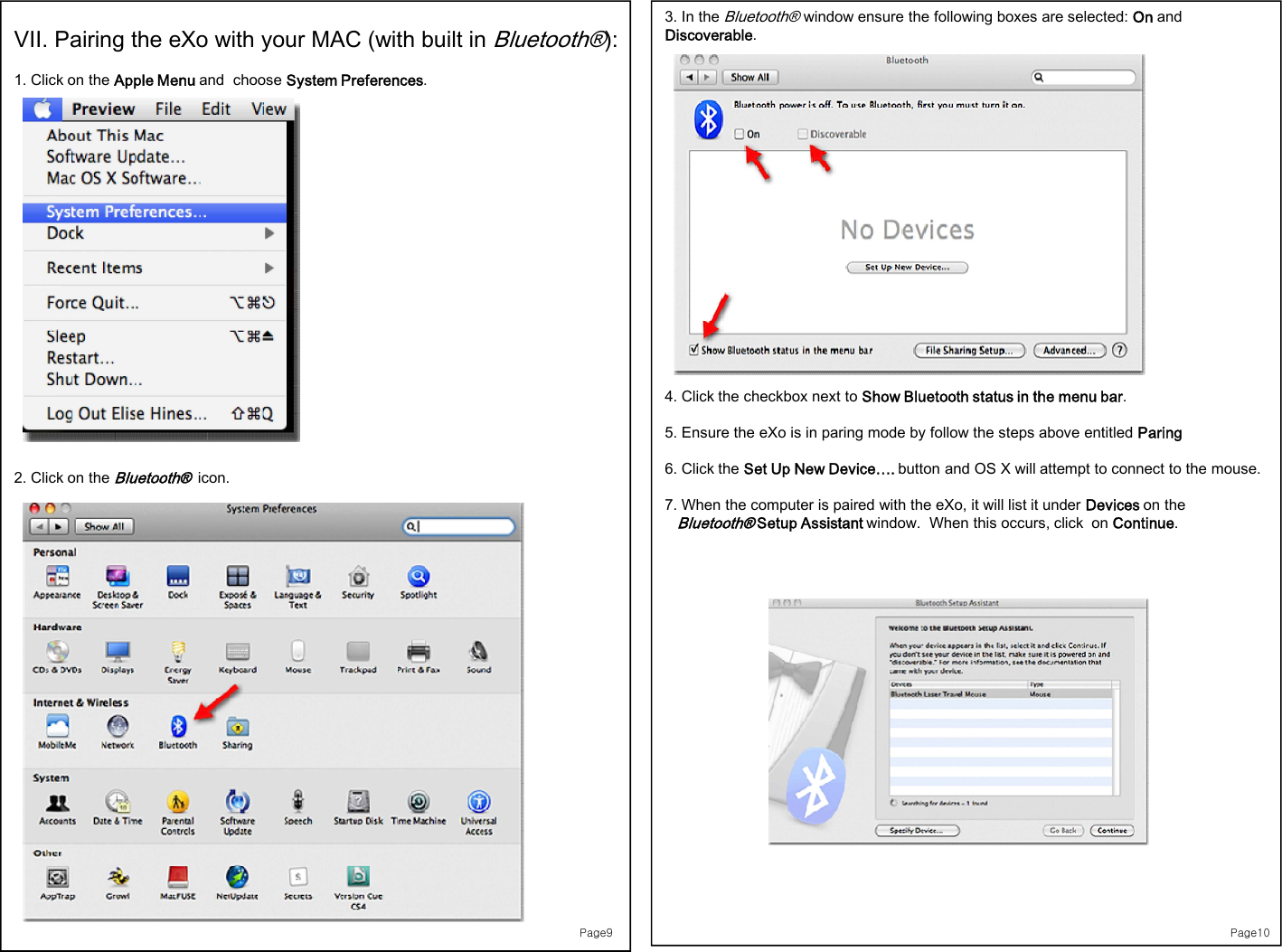Open the View menu
1282x952 pixels.
tap(269, 108)
